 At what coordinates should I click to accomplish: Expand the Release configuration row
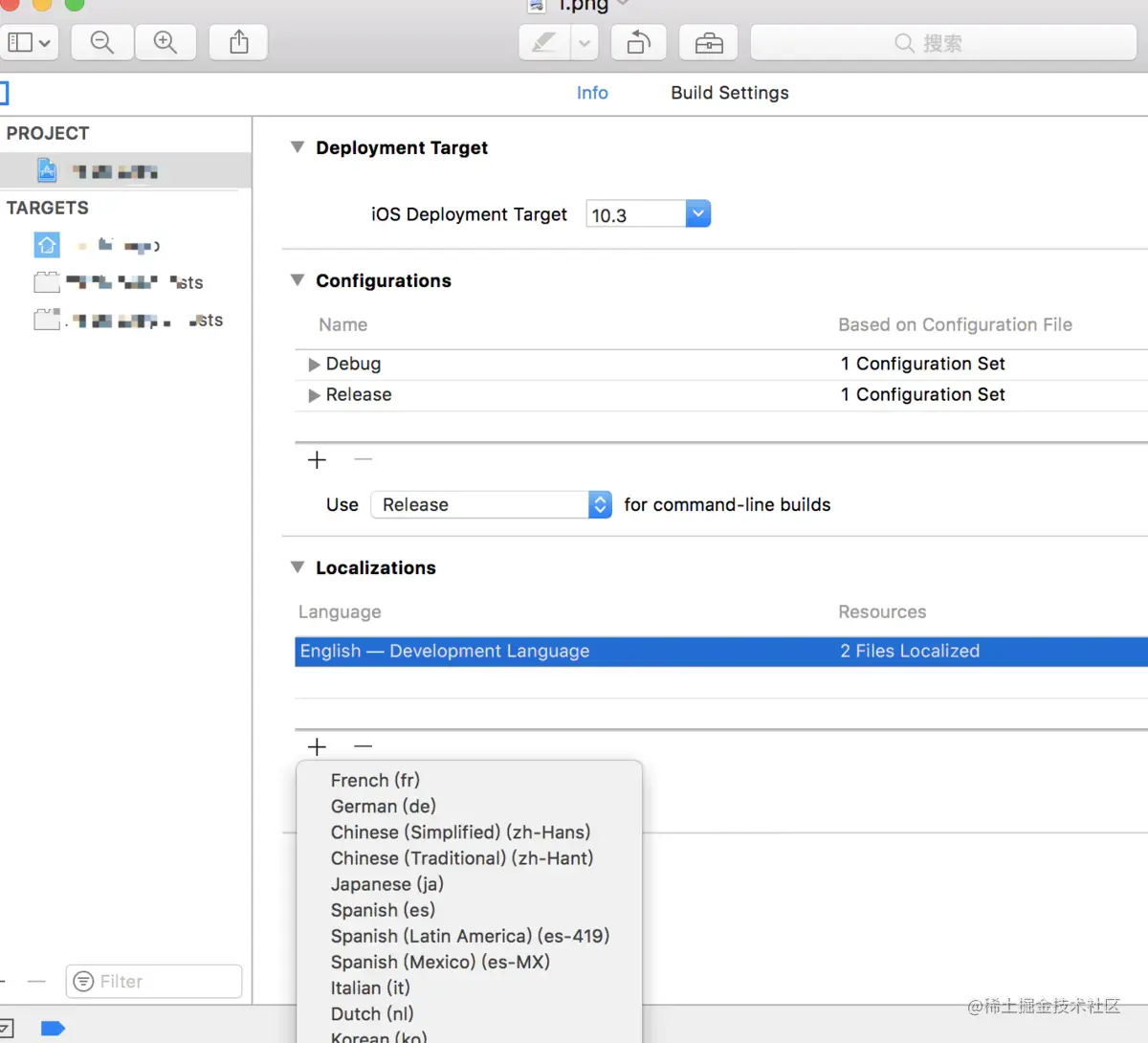314,395
